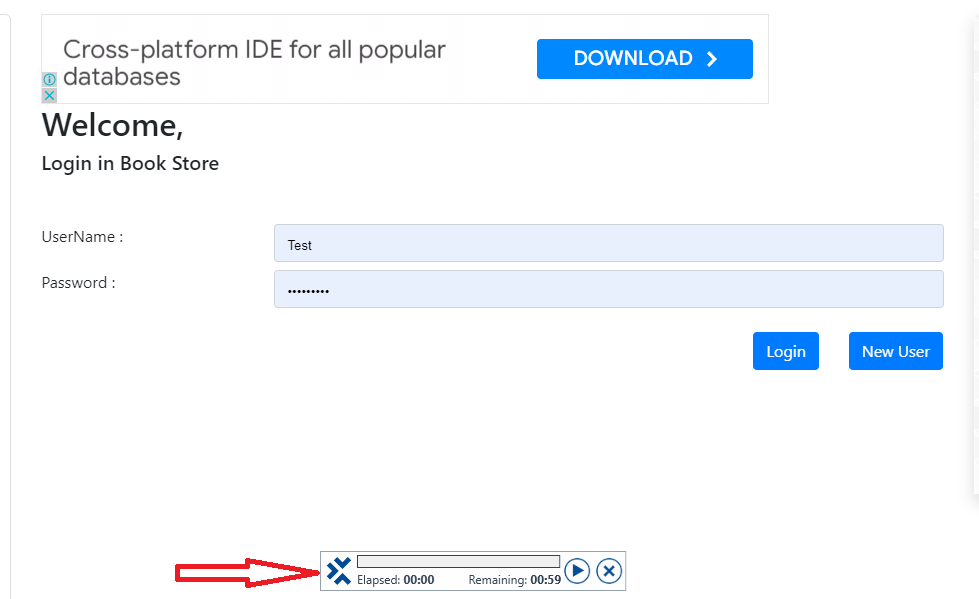
Task: Click the Password label
Action: [x=78, y=283]
